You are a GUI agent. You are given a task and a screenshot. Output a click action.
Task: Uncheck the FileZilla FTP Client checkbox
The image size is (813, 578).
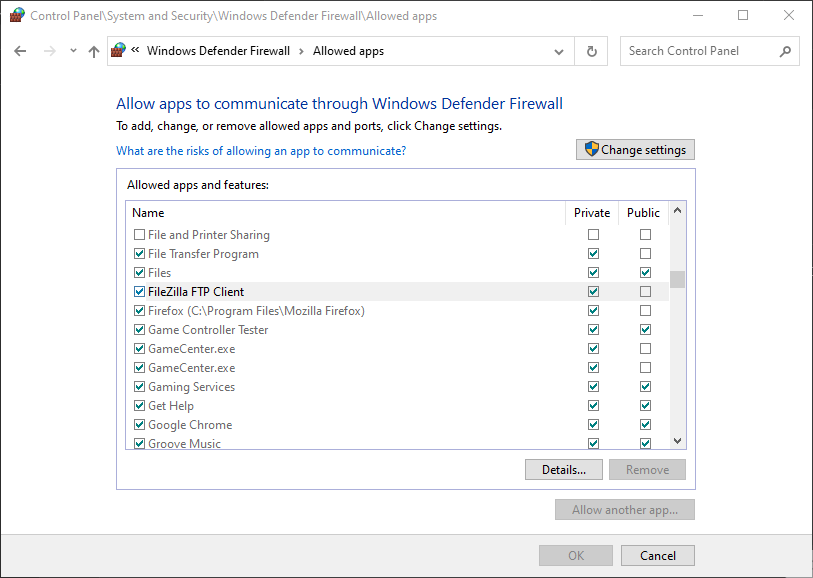point(139,291)
